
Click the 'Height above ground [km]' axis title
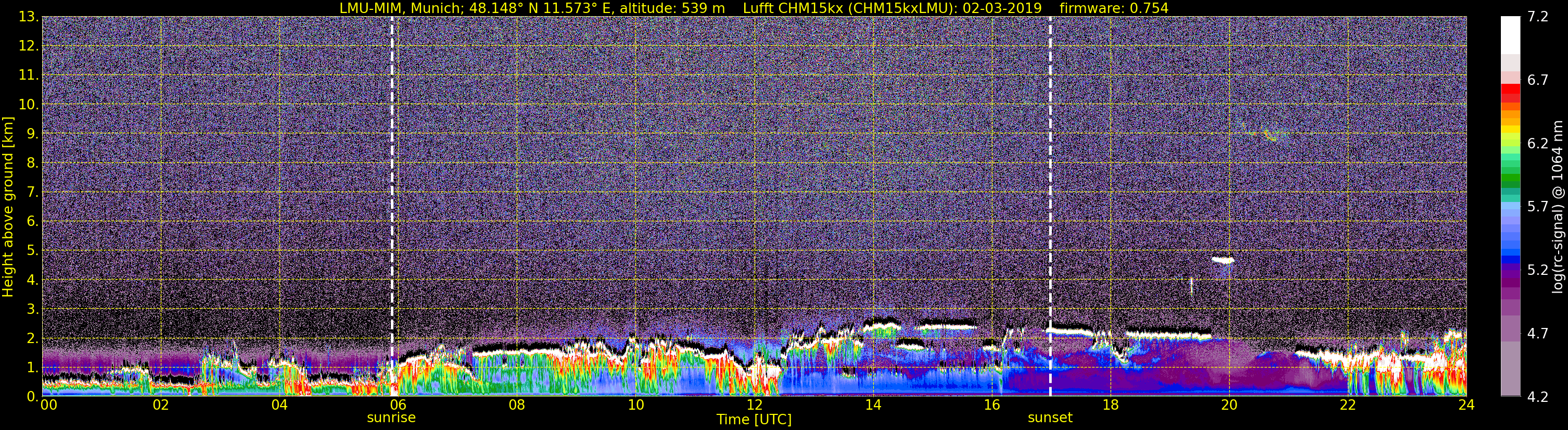coord(8,207)
